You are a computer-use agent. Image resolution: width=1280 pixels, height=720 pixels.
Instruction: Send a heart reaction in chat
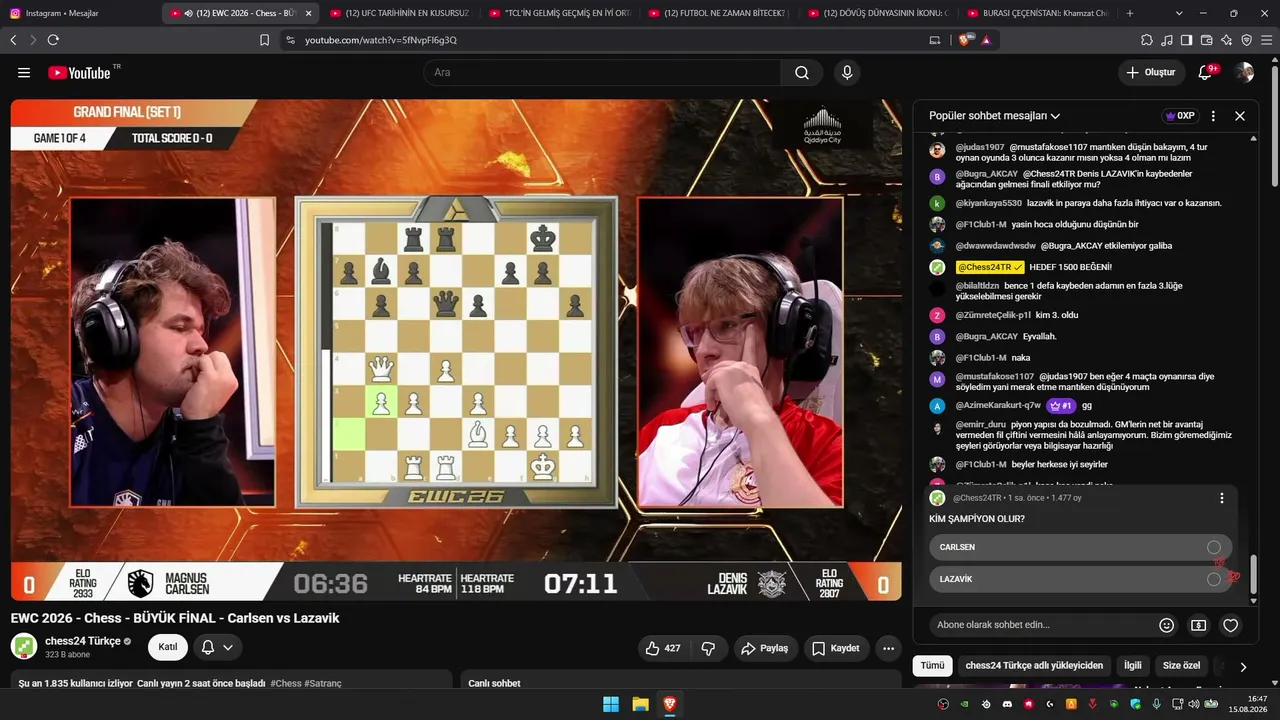(1231, 625)
